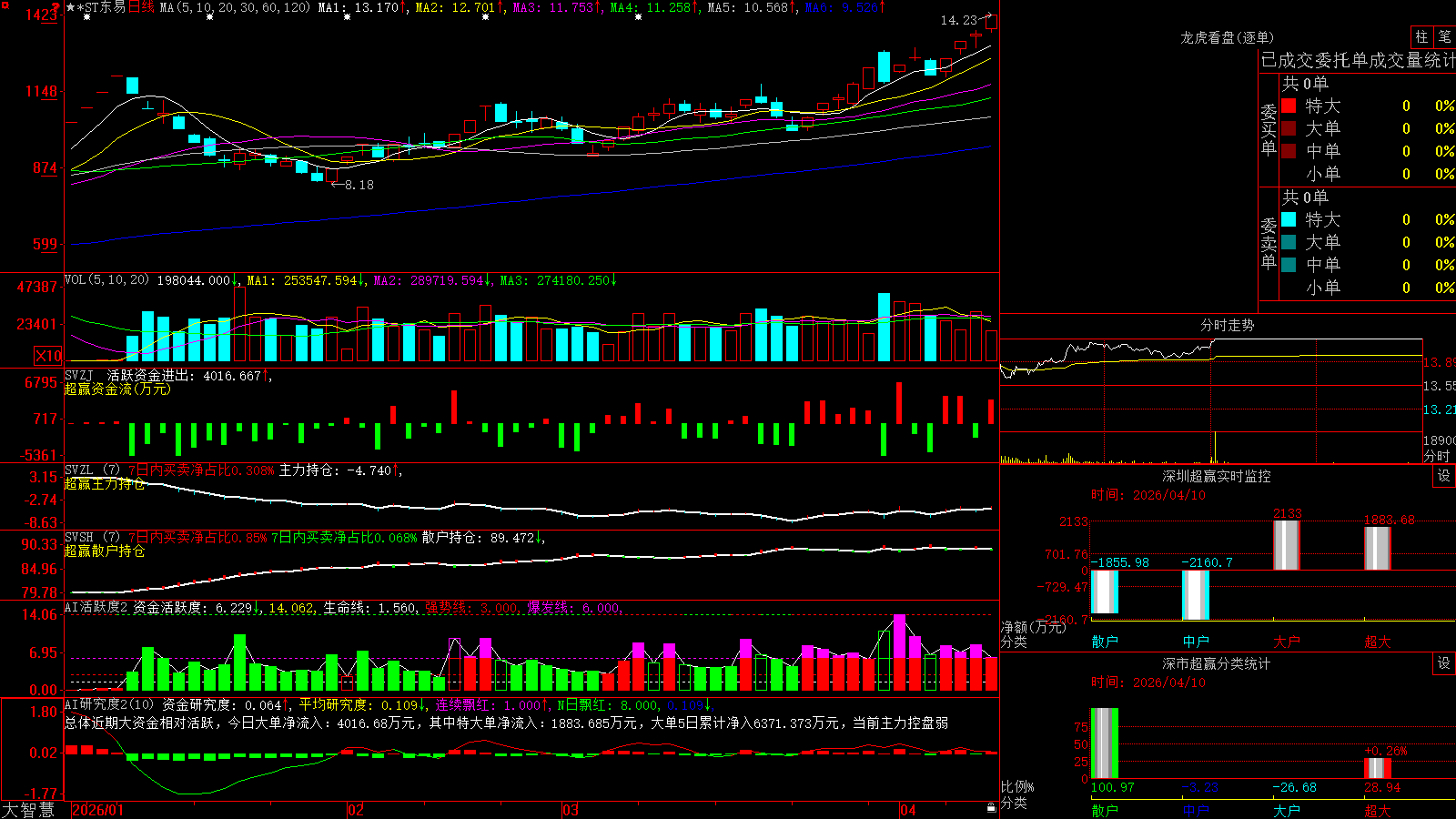Click the 笔 tick-view button
Screen dimensions: 1456x819
point(1444,36)
